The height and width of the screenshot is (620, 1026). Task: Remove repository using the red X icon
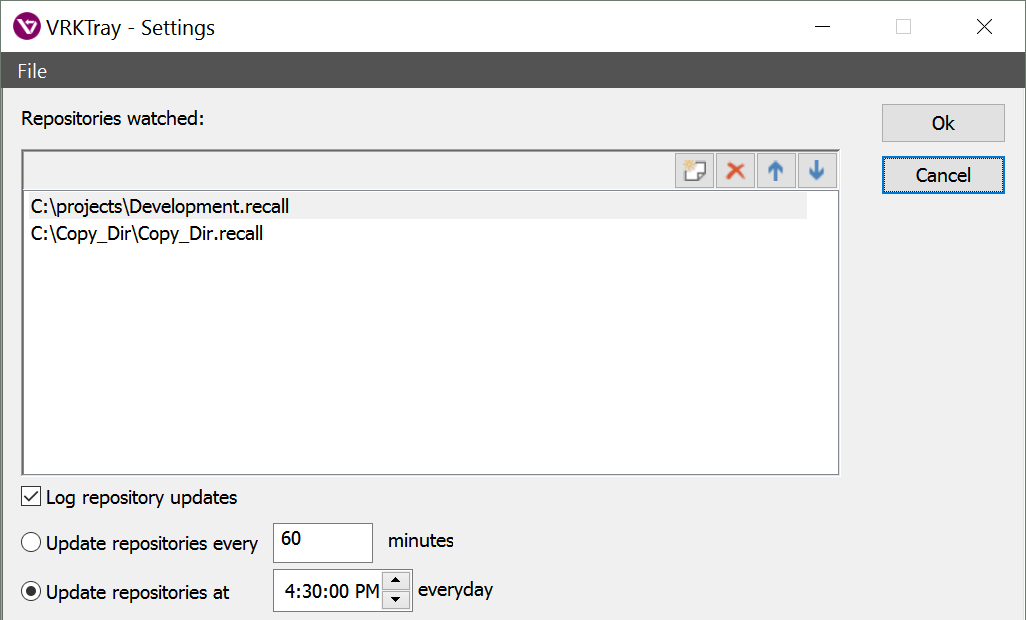pyautogui.click(x=735, y=171)
